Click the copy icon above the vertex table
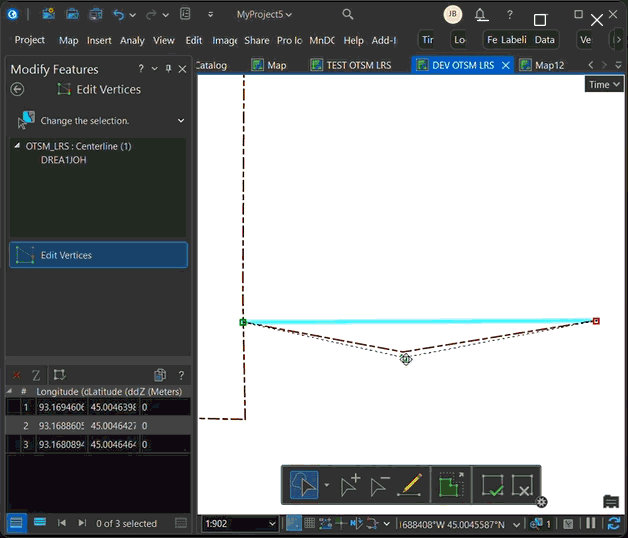 [x=160, y=375]
